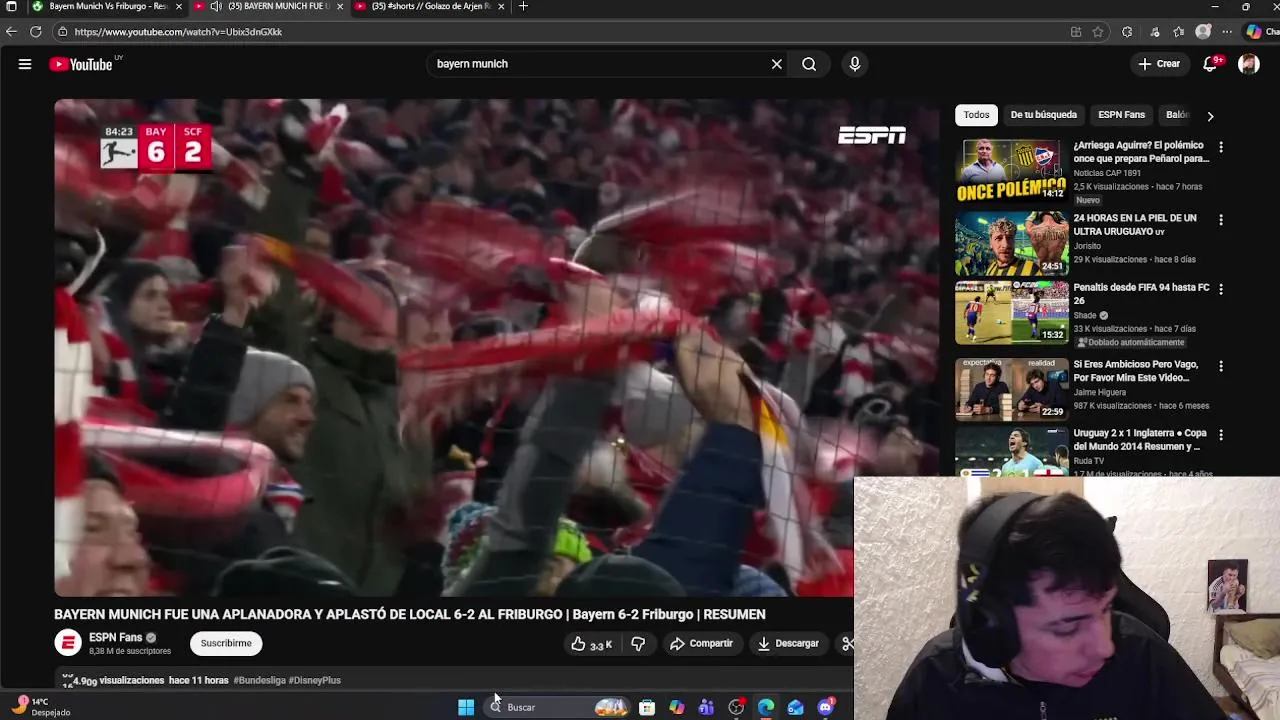Open options for Si Eres Ambicioso video
The width and height of the screenshot is (1280, 720).
(1220, 367)
